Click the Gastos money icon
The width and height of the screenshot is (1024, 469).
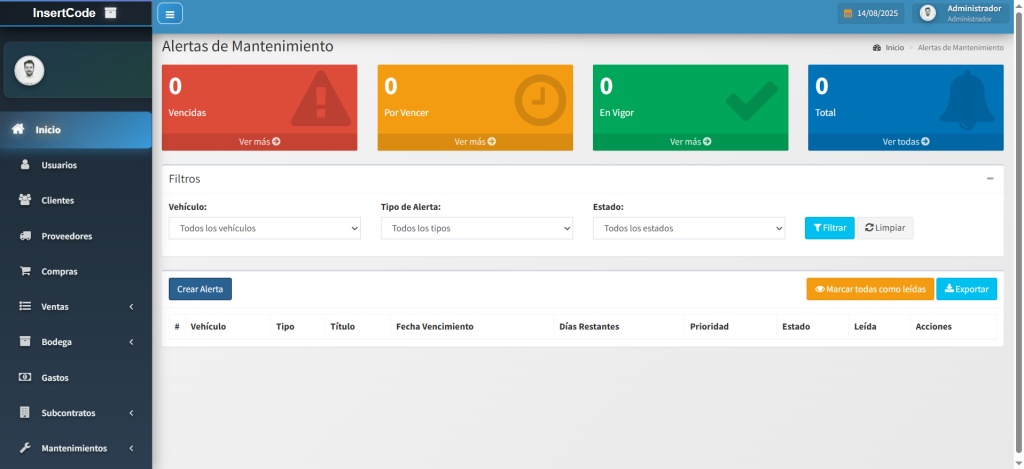point(25,378)
